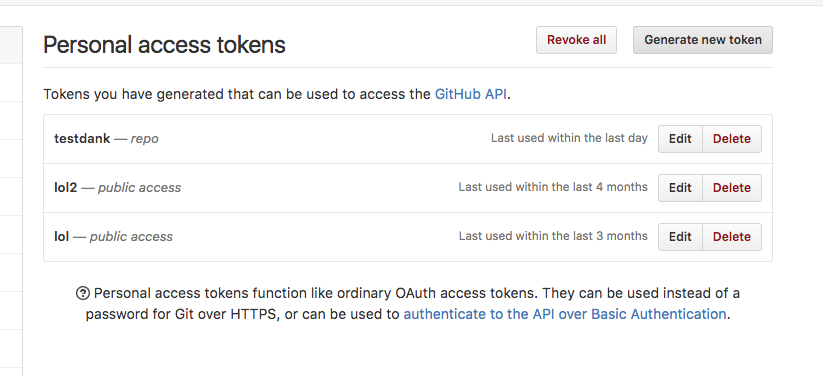
Task: Select the lol2 token name
Action: (x=66, y=187)
